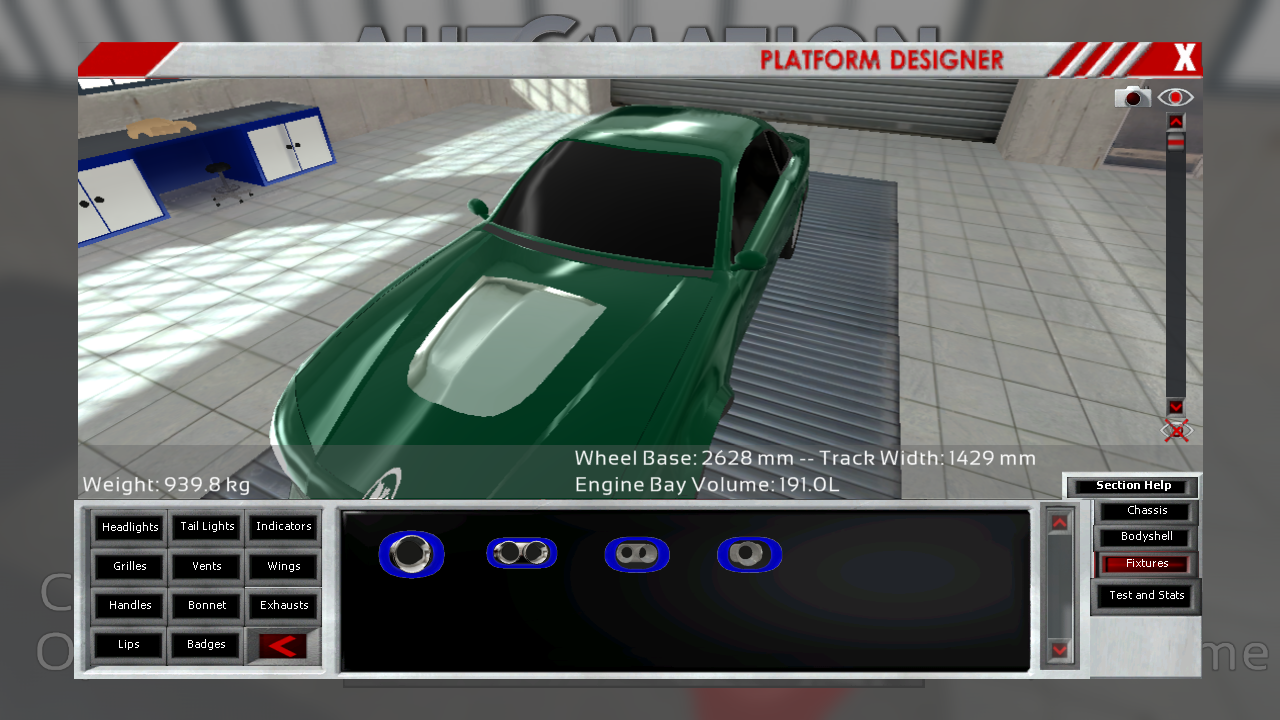Toggle the eye visibility icon
This screenshot has width=1280, height=720.
pyautogui.click(x=1176, y=97)
